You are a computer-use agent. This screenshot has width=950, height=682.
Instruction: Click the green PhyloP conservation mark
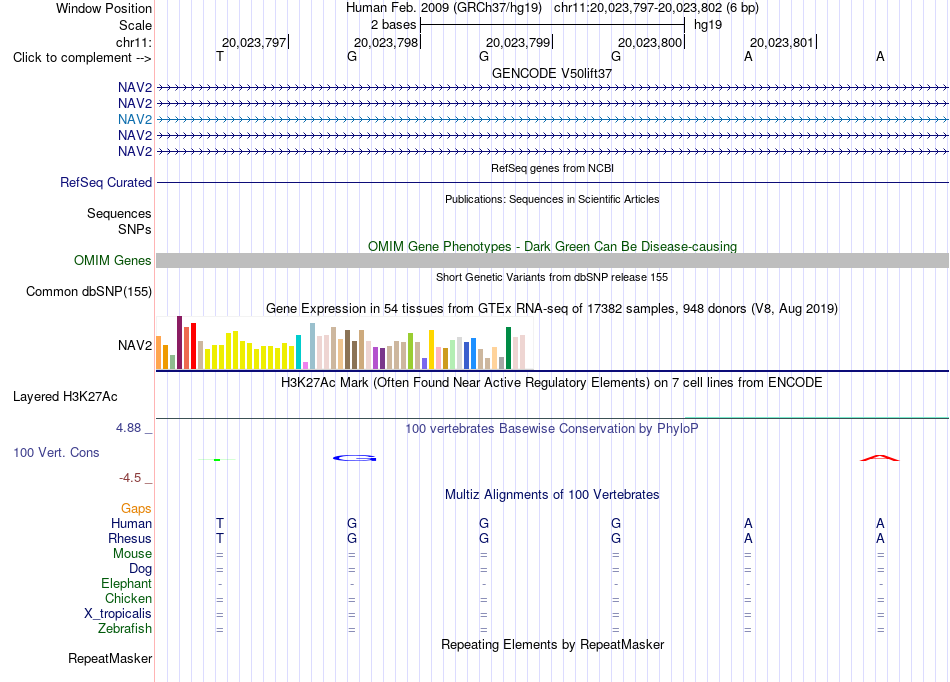click(x=217, y=460)
